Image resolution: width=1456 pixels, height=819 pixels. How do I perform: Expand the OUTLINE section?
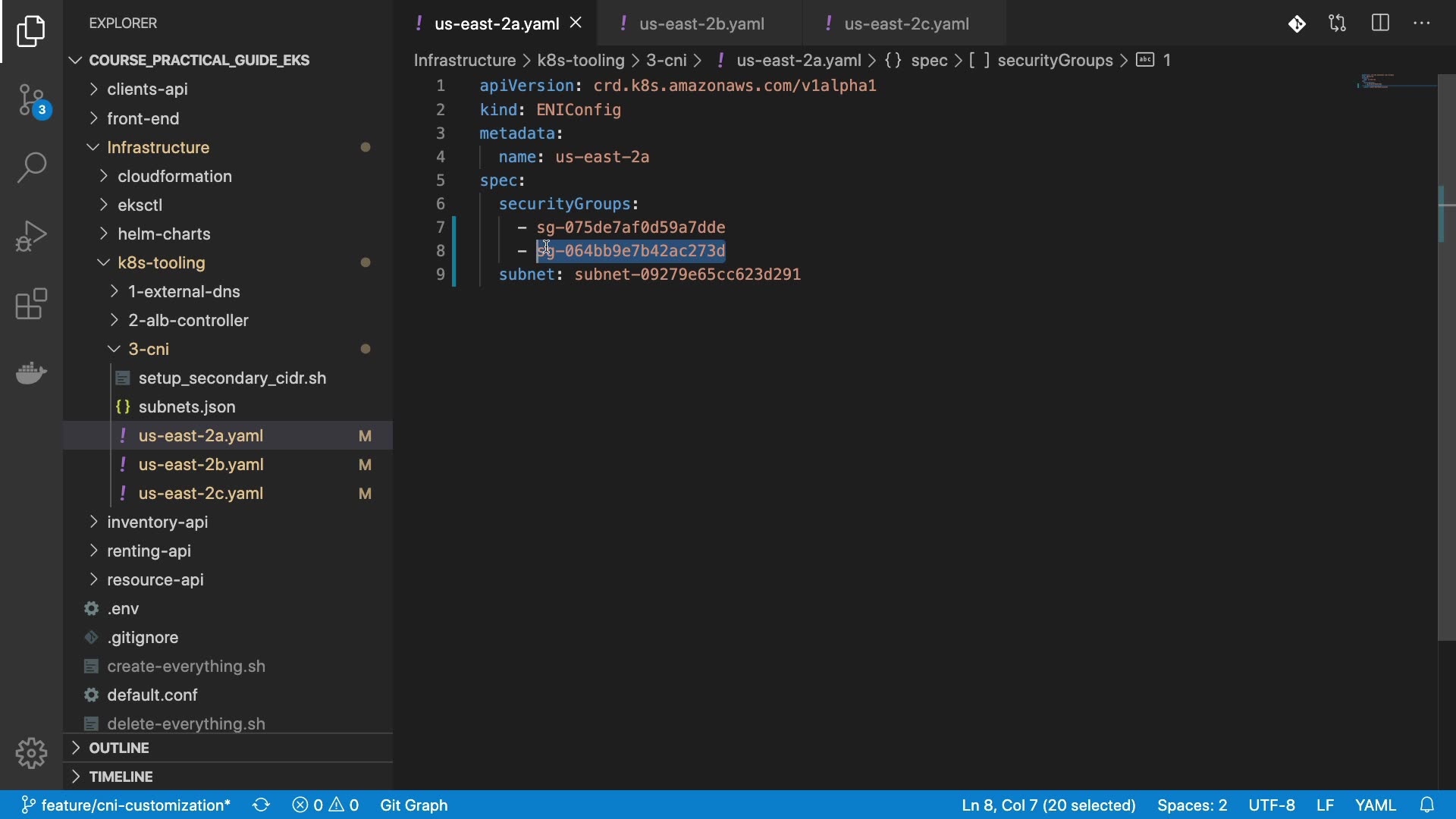pyautogui.click(x=119, y=748)
